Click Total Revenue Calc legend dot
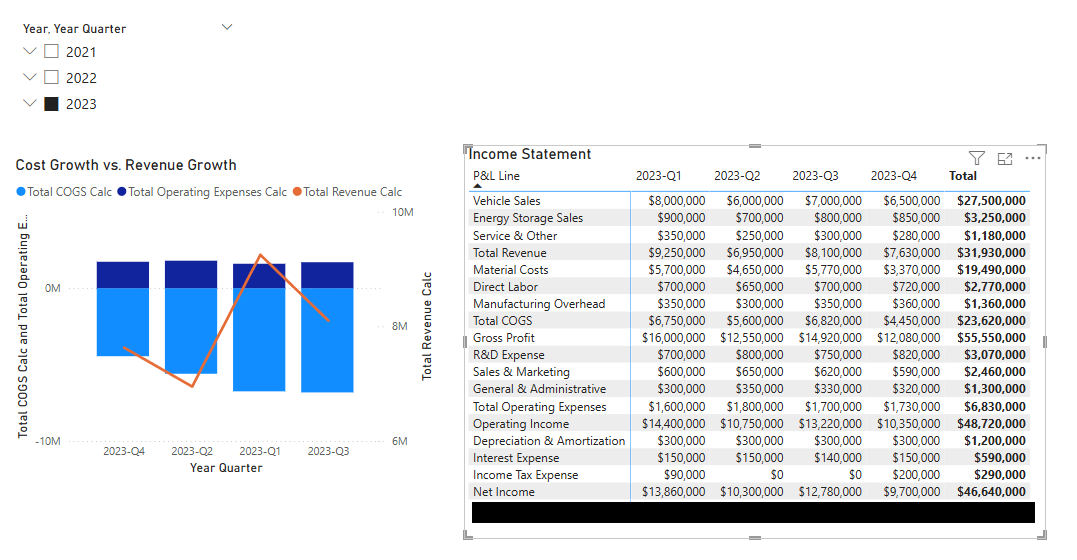Image resolution: width=1077 pixels, height=560 pixels. click(297, 192)
